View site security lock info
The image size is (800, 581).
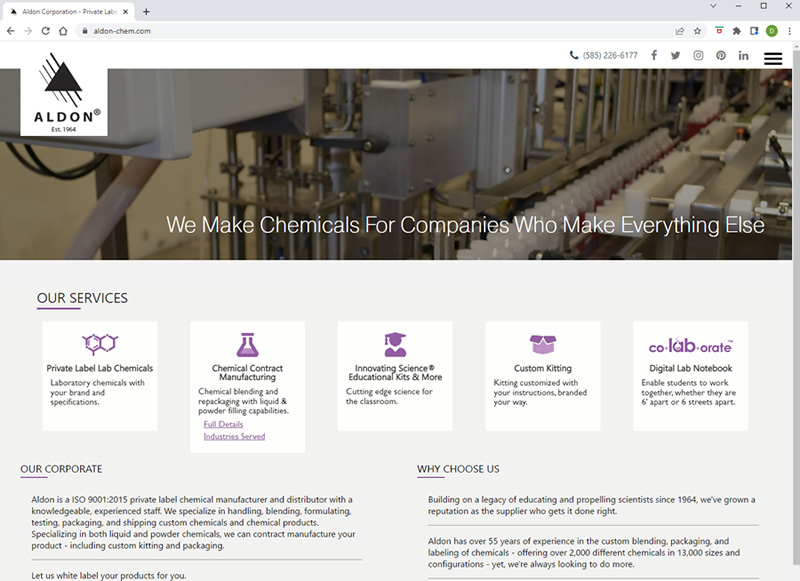coord(85,31)
